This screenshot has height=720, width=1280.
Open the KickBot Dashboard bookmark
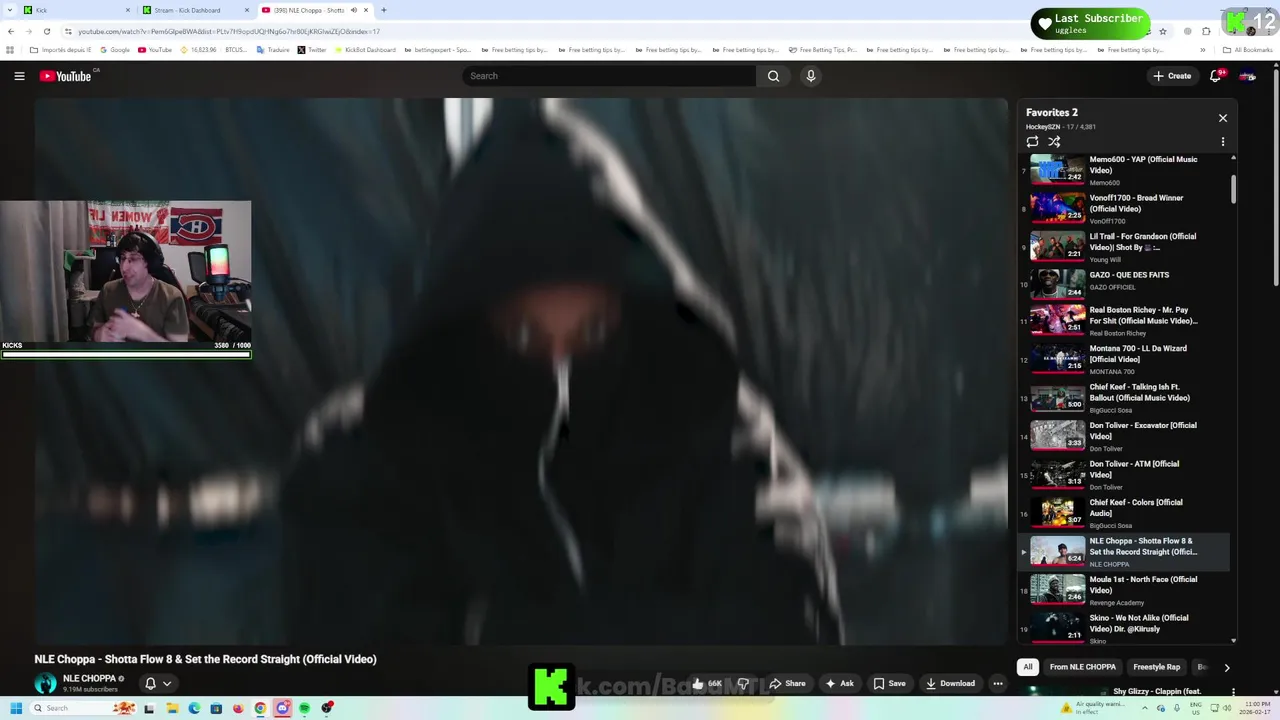(x=365, y=50)
